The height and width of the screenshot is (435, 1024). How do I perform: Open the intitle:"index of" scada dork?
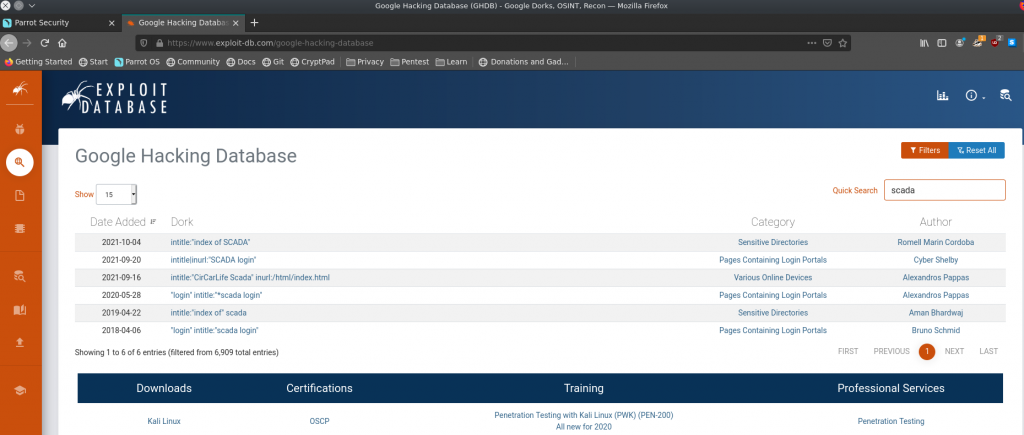[x=208, y=313]
